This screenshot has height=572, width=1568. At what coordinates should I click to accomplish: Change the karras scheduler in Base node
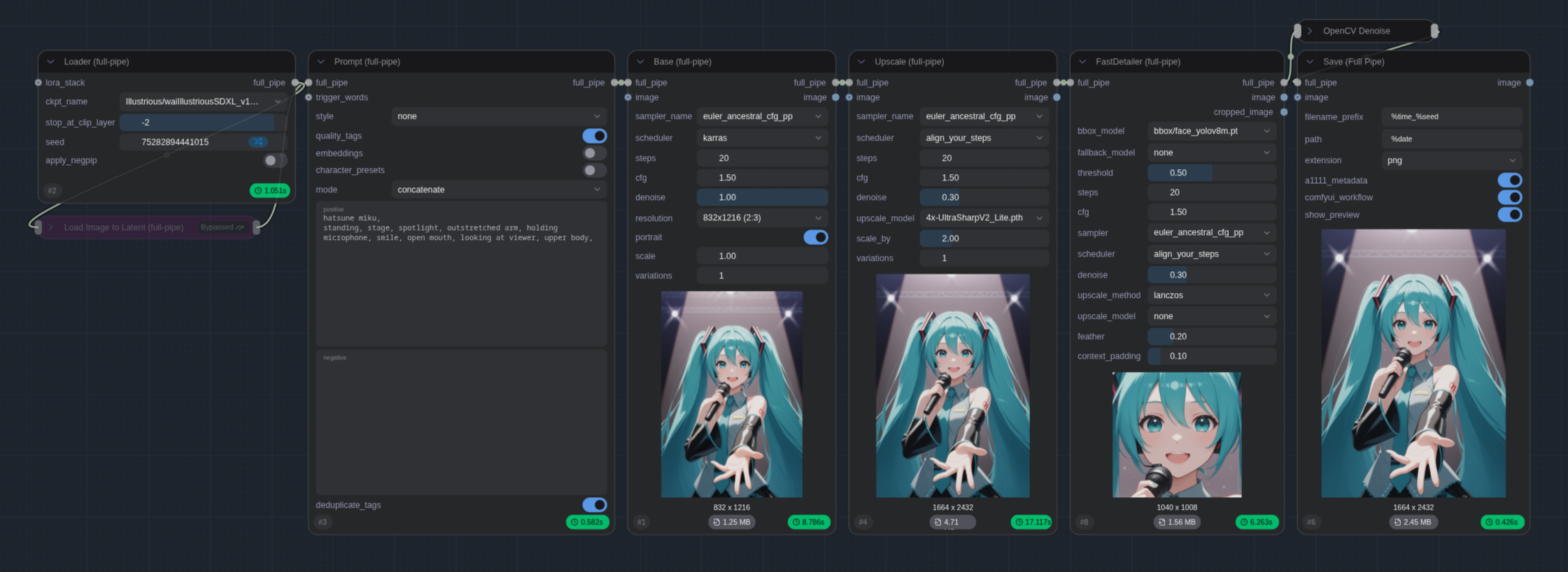tap(763, 138)
